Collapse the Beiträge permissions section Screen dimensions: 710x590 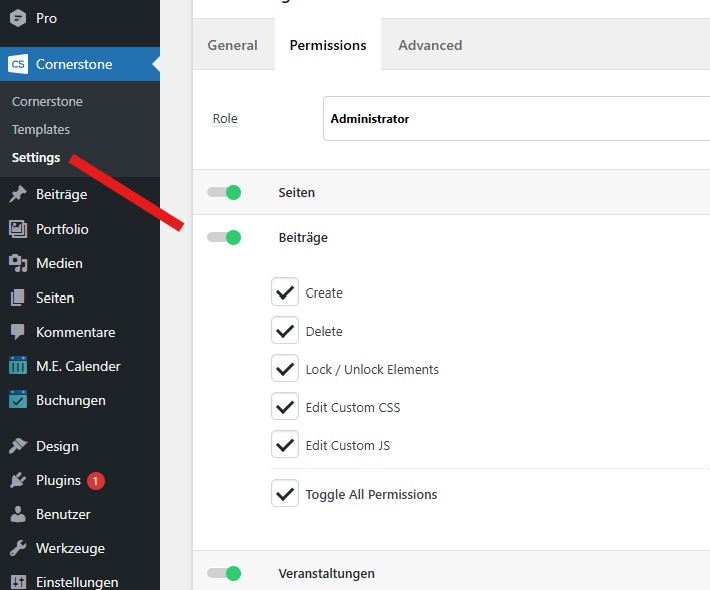tap(224, 238)
